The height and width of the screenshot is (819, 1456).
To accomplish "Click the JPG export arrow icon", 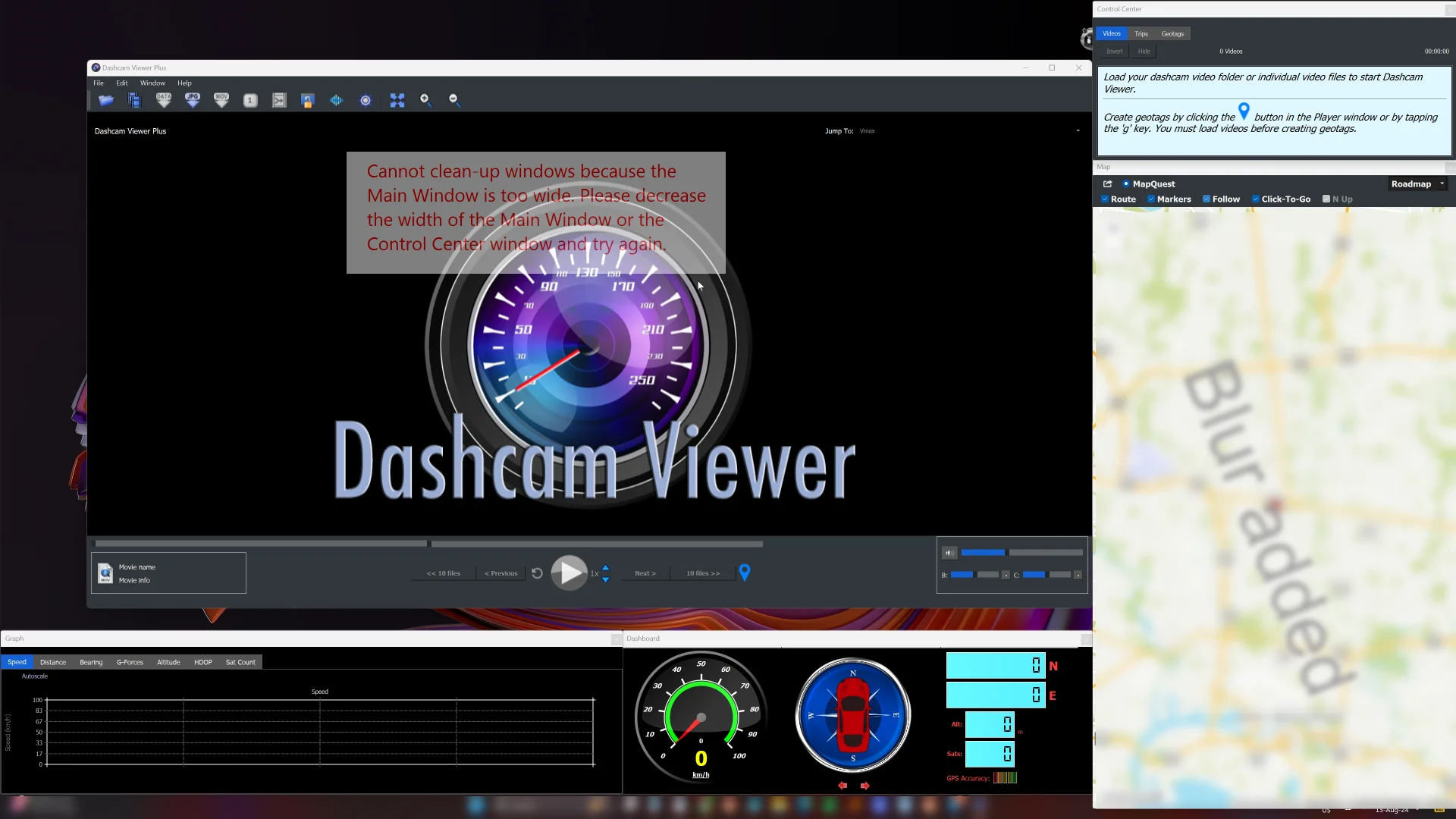I will coord(193,100).
